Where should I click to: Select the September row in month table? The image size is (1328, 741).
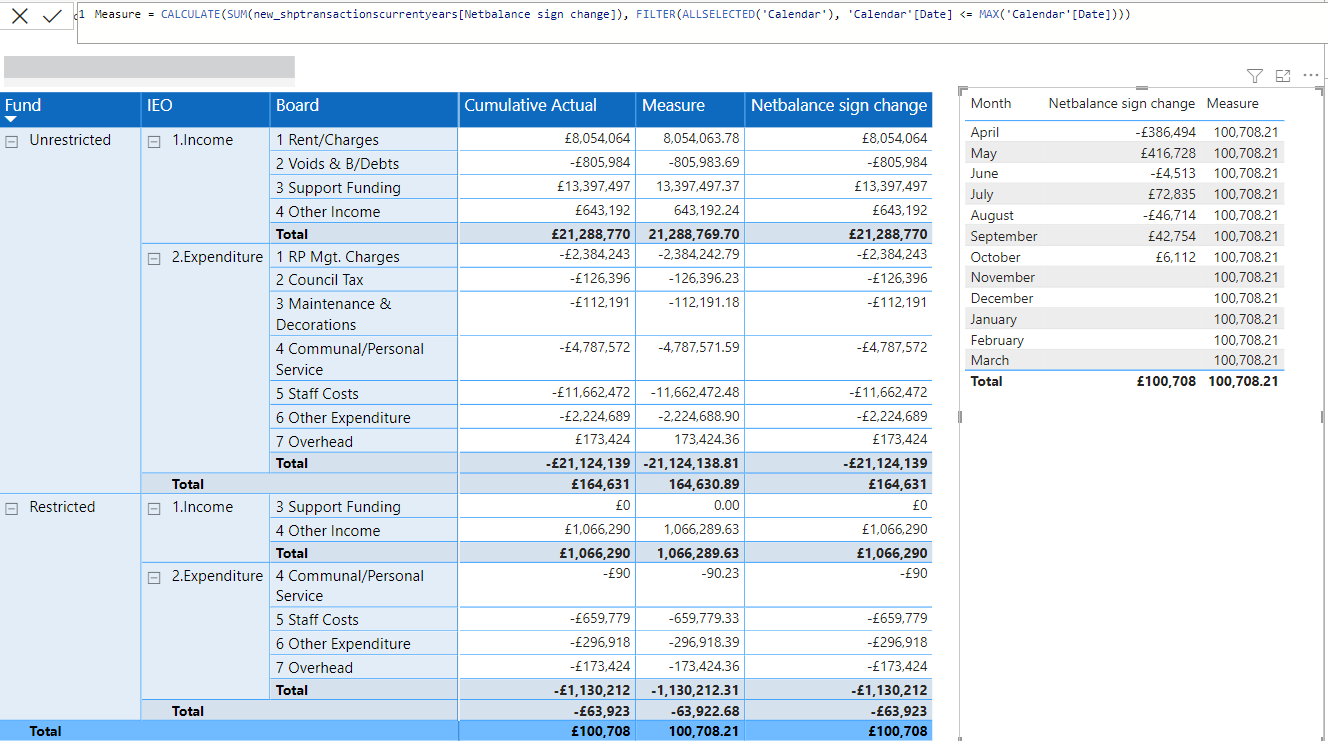tap(1124, 236)
